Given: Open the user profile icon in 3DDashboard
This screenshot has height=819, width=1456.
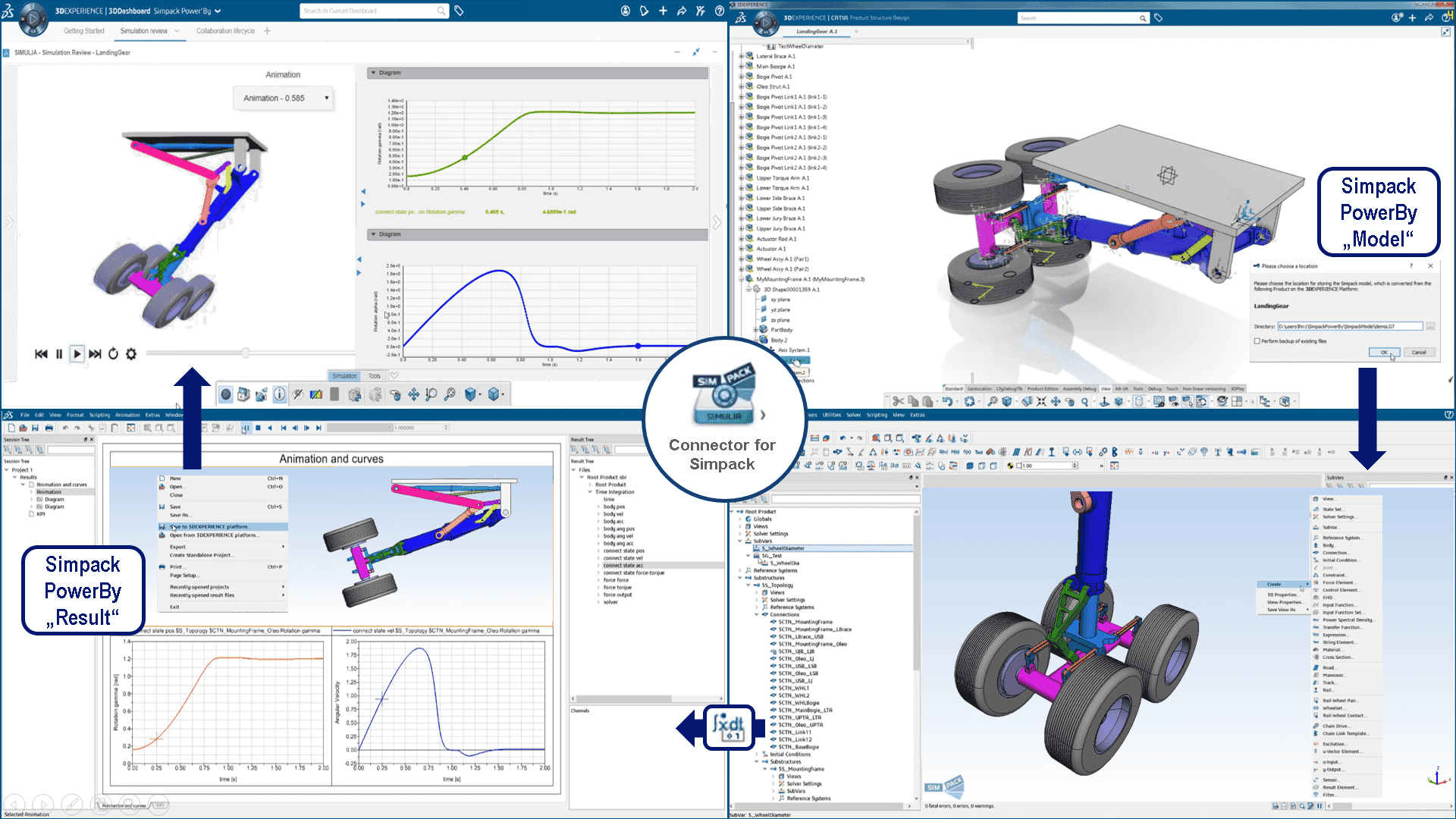Looking at the screenshot, I should coord(626,11).
